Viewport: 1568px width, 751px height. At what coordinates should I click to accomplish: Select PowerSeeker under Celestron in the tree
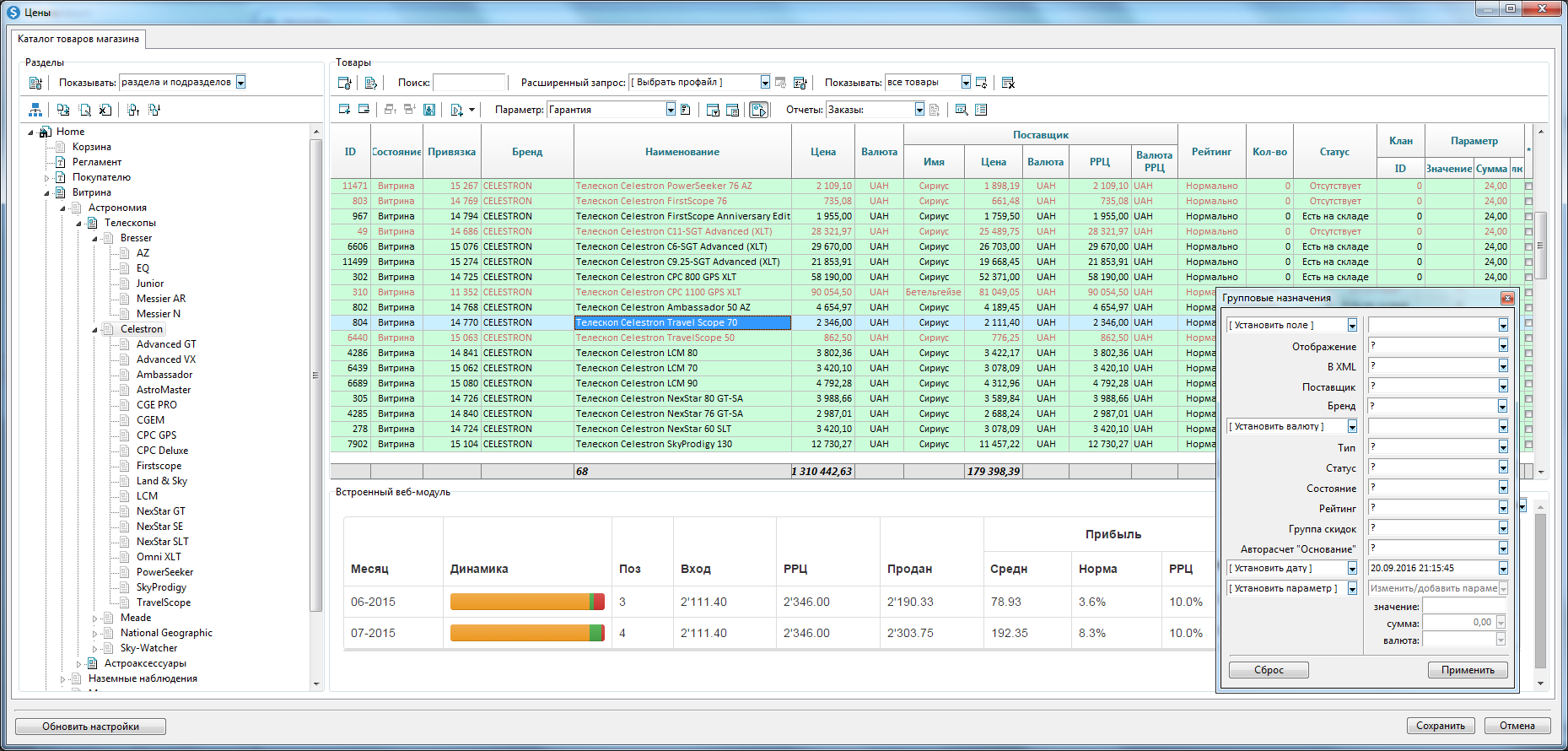pos(164,572)
